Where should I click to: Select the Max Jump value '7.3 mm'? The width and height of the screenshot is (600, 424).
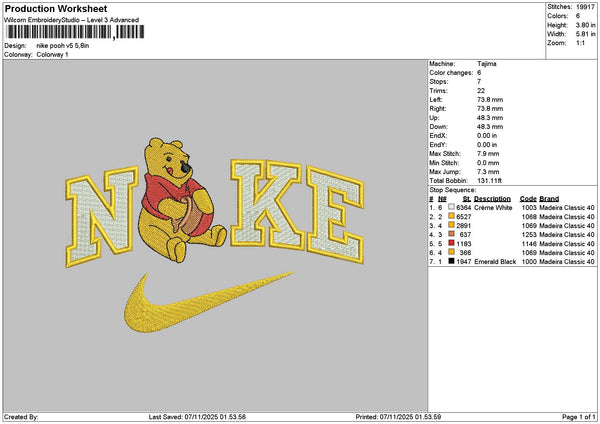(488, 172)
